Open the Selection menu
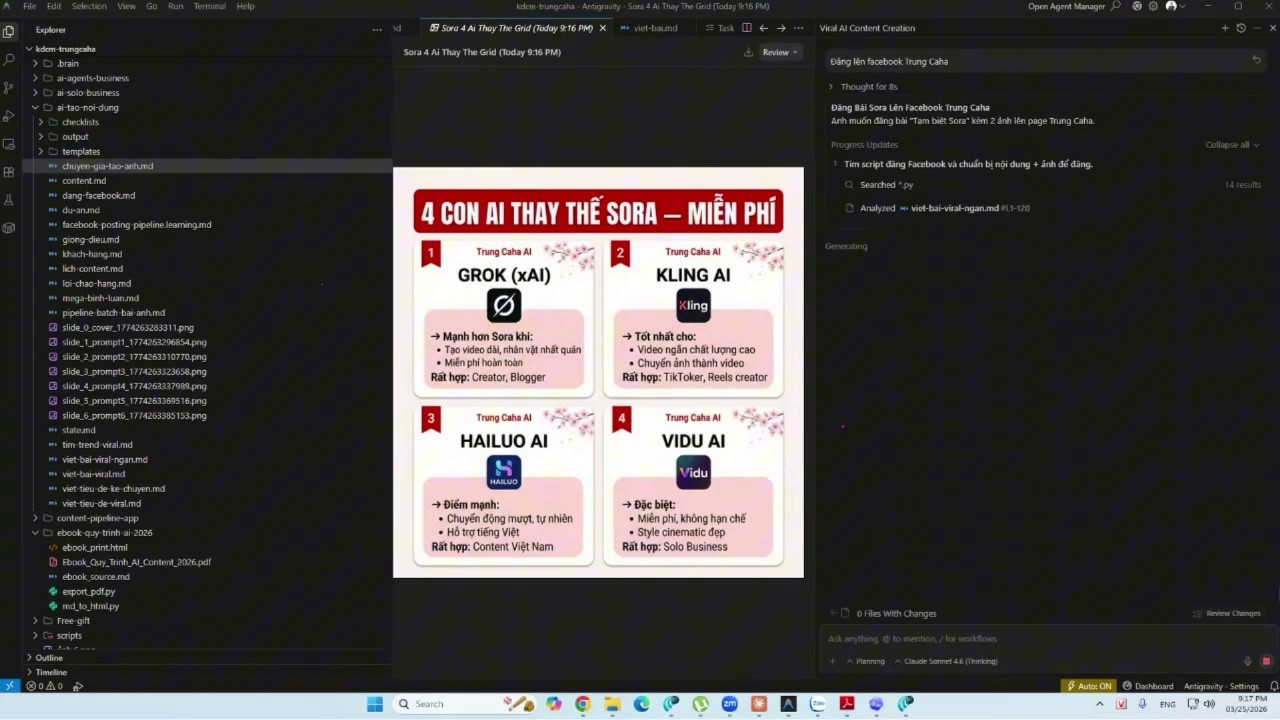This screenshot has height=720, width=1280. 89,6
